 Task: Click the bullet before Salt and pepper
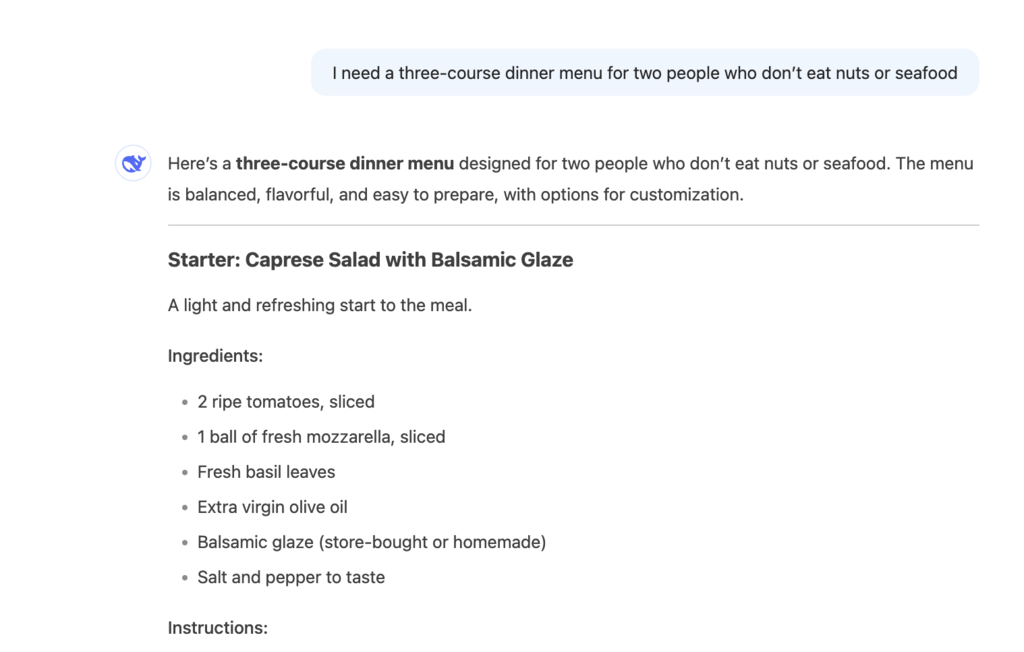(x=185, y=578)
